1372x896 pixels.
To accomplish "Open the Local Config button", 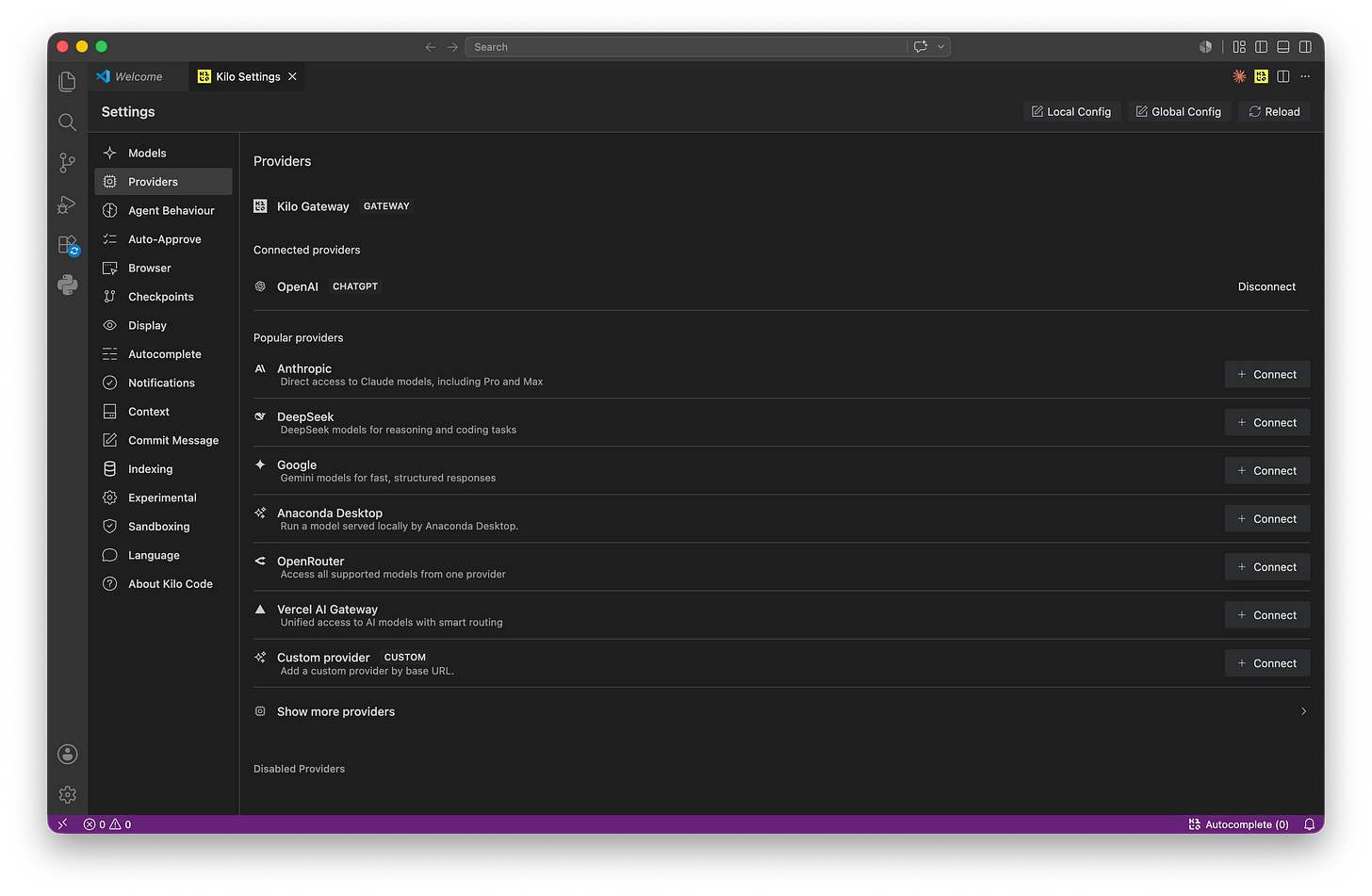I will click(x=1071, y=111).
